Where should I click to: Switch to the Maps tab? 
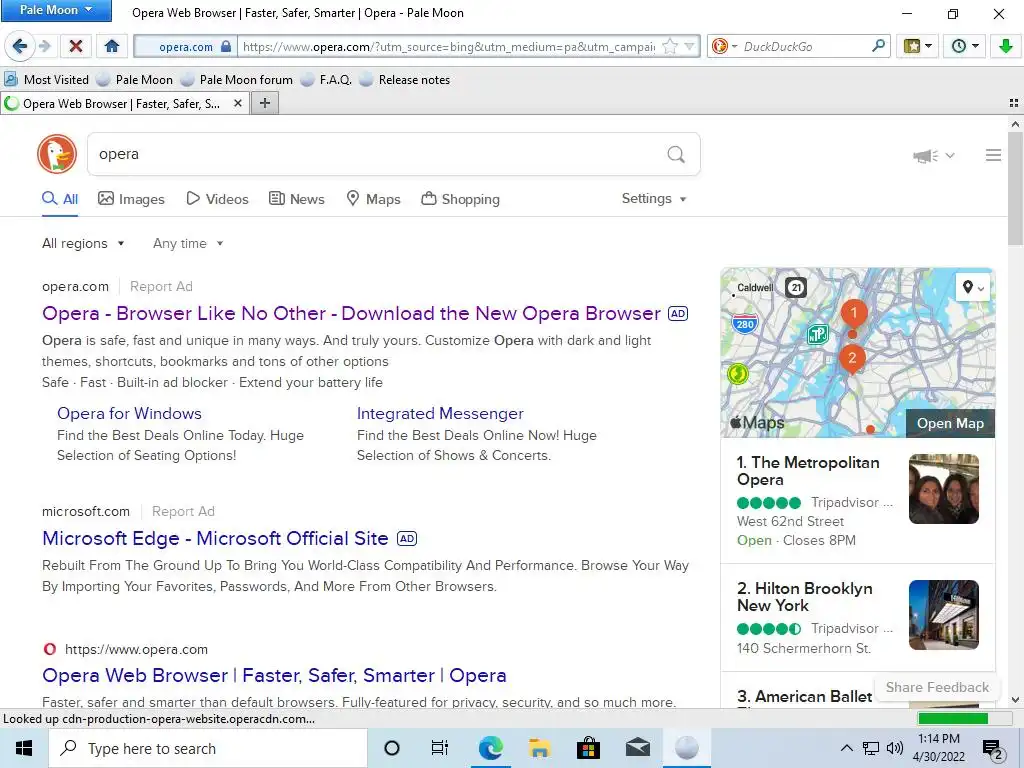point(373,199)
